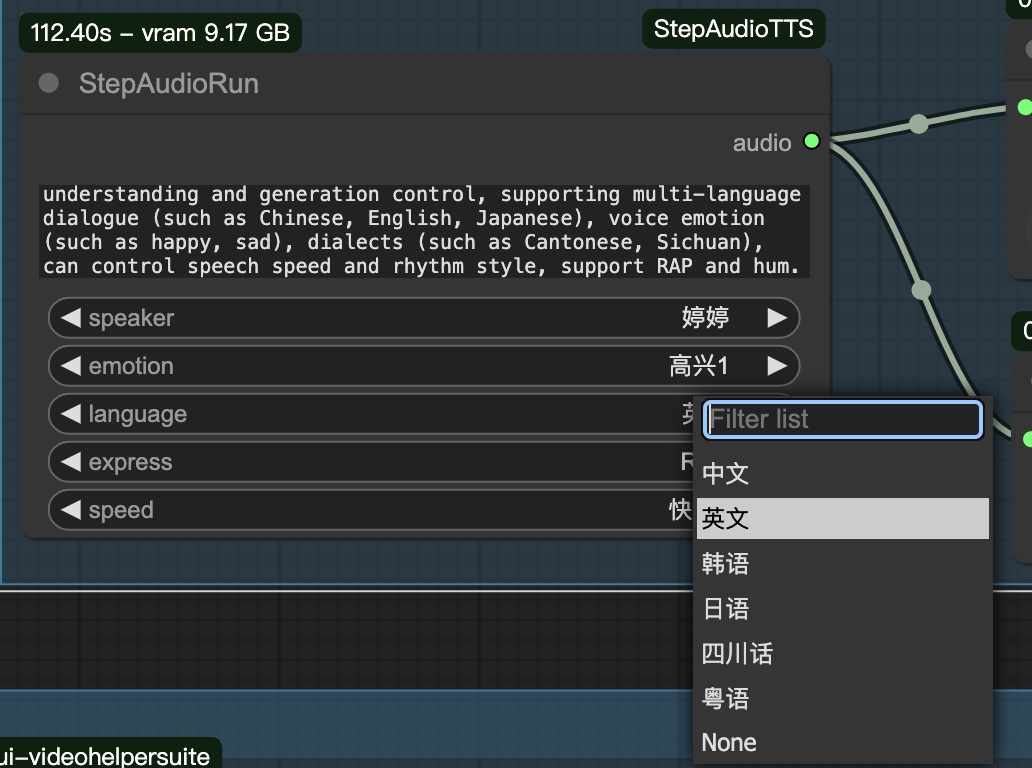
Task: Click previous emotion left arrow
Action: [70, 366]
